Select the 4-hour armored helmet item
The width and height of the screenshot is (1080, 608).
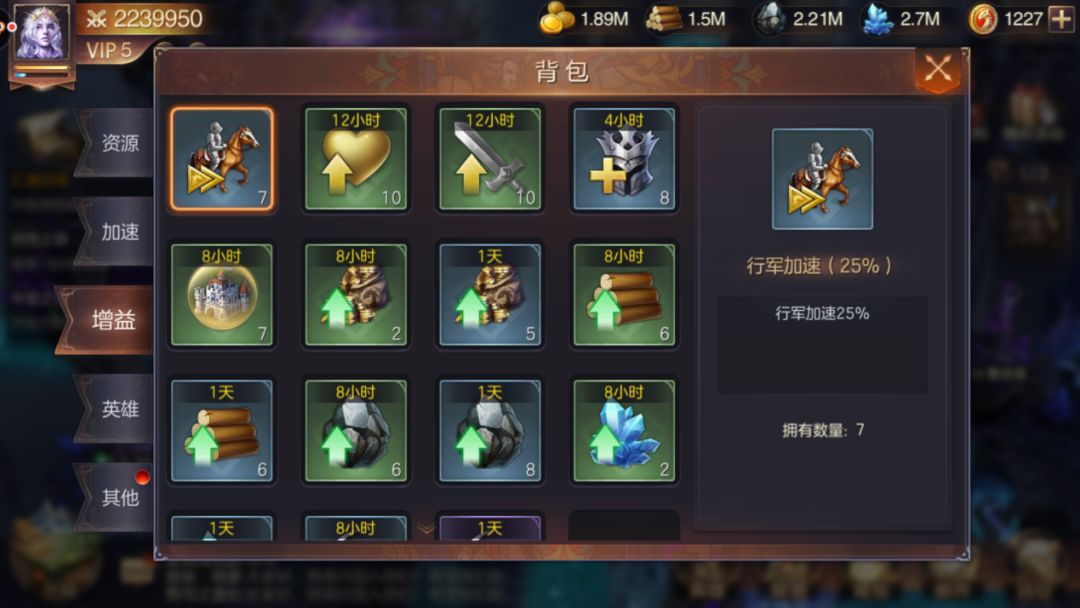pos(624,159)
